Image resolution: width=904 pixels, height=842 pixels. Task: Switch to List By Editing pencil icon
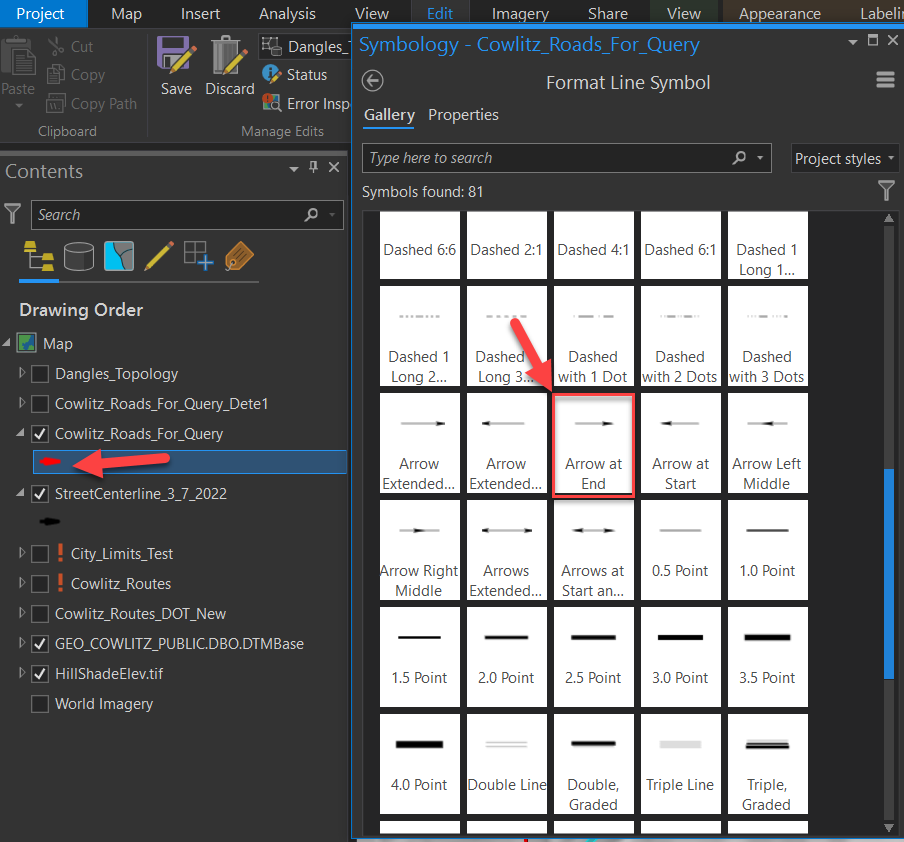159,256
